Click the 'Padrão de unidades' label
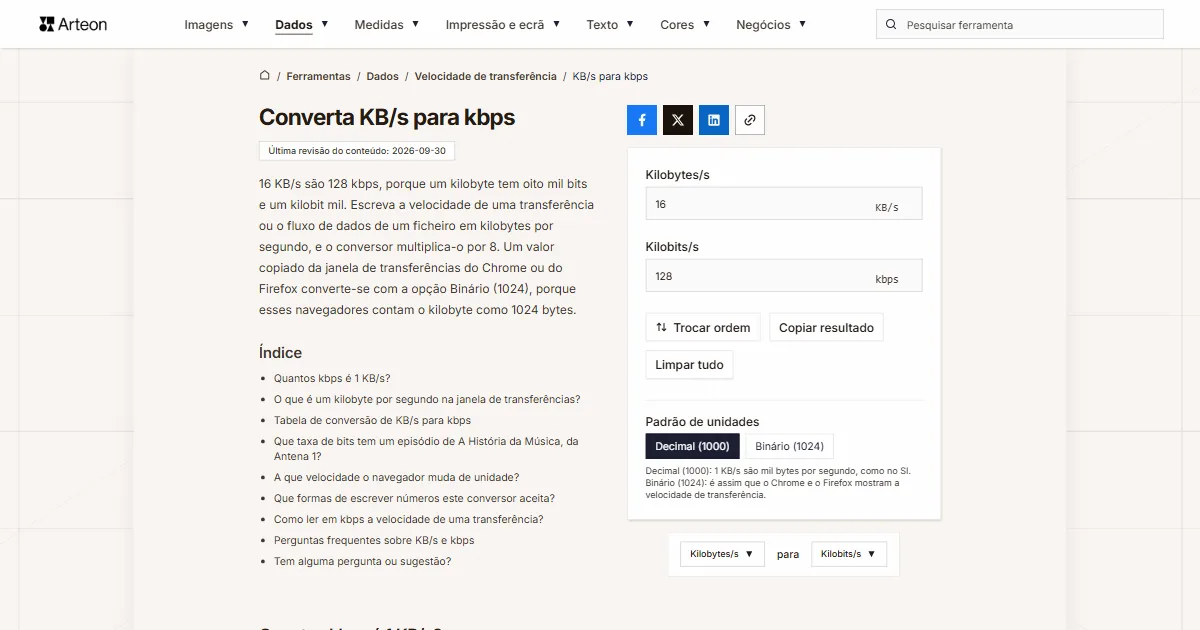This screenshot has height=630, width=1200. click(x=702, y=421)
